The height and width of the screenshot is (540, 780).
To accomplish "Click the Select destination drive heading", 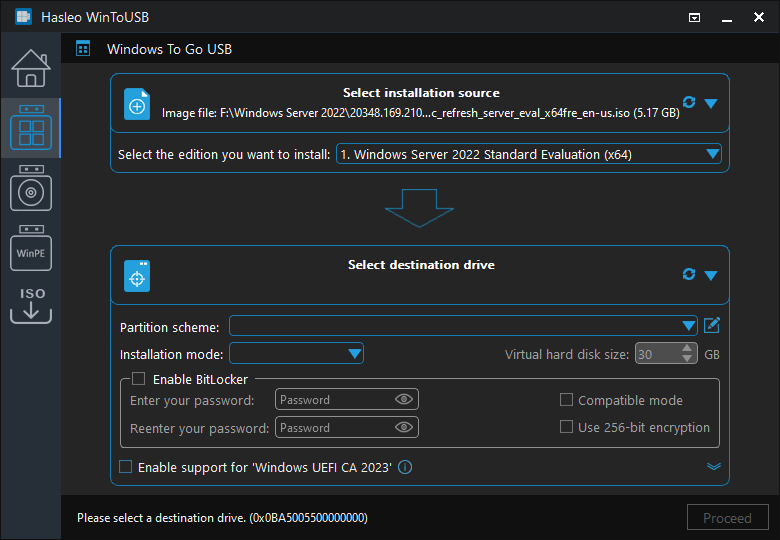I will 421,265.
